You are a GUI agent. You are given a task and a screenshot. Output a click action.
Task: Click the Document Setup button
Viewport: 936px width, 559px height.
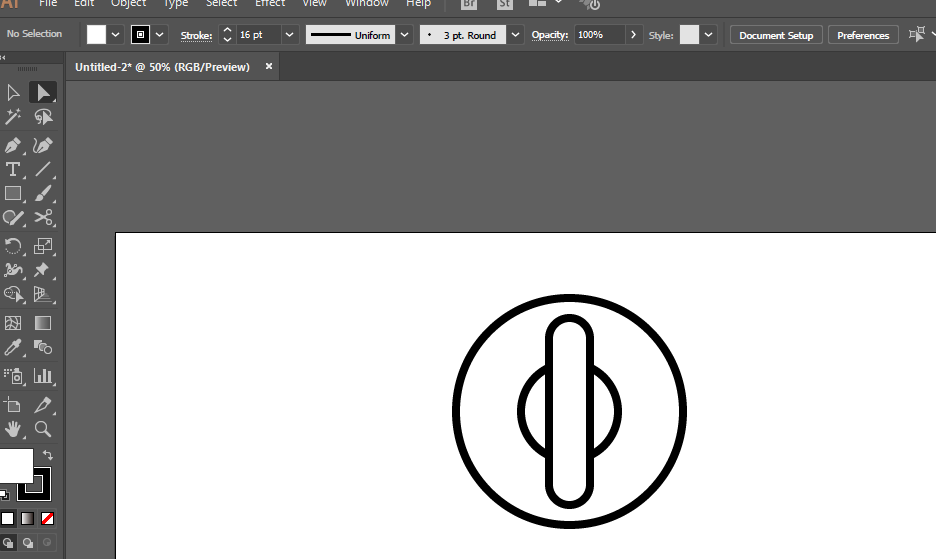[x=776, y=35]
